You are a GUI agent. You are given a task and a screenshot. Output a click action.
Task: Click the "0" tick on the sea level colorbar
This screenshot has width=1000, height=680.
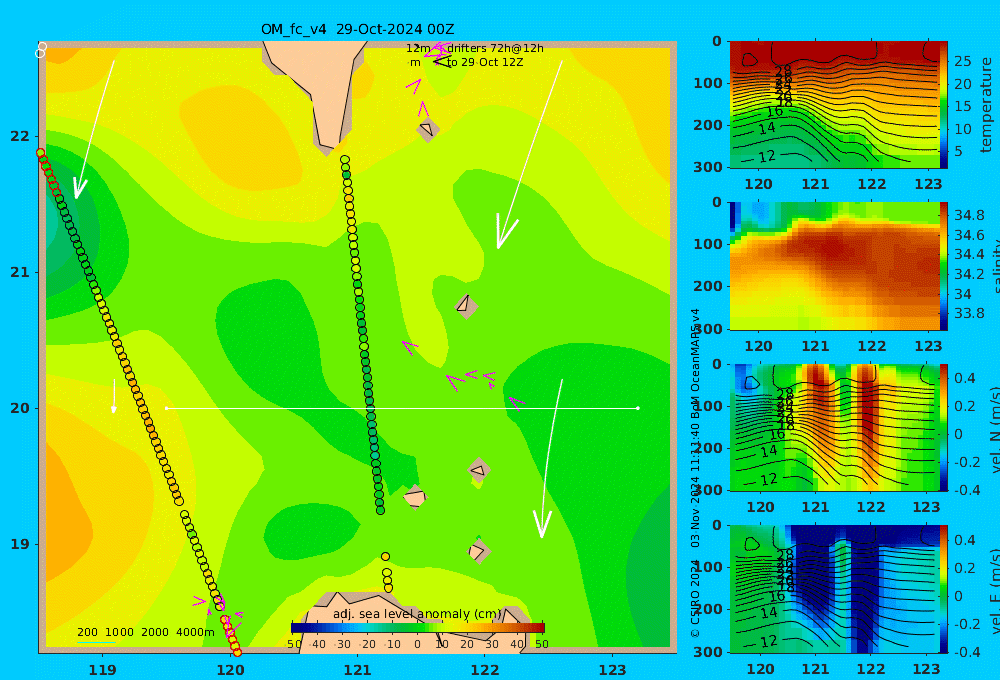click(417, 644)
